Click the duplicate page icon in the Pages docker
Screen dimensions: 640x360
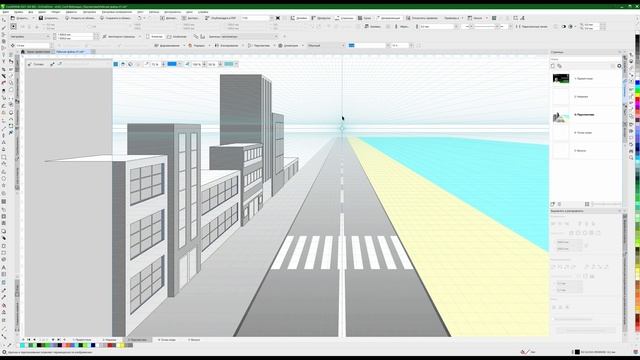[x=559, y=66]
